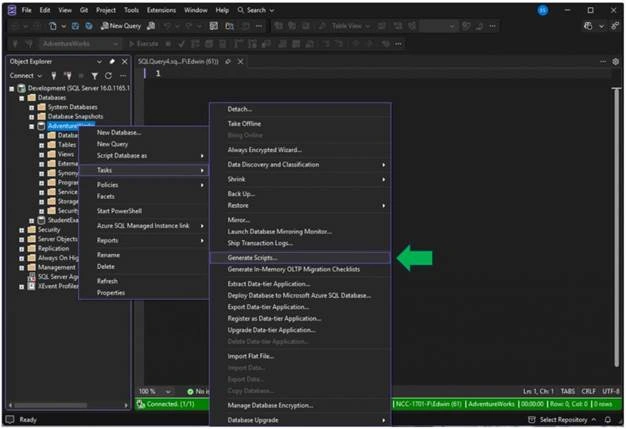
Task: Expand the Views folder node
Action: pyautogui.click(x=41, y=154)
